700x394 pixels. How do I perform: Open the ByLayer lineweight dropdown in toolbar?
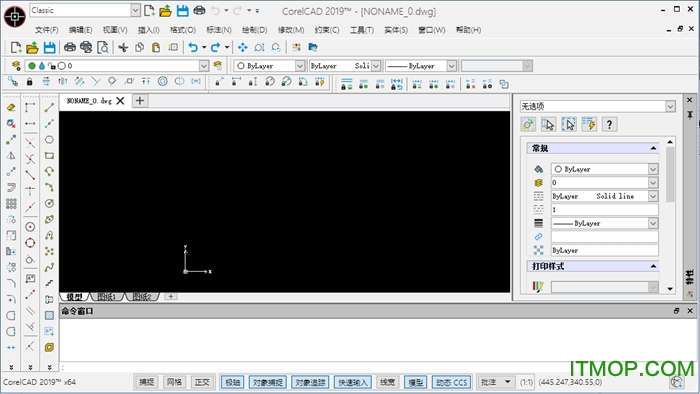pos(451,66)
